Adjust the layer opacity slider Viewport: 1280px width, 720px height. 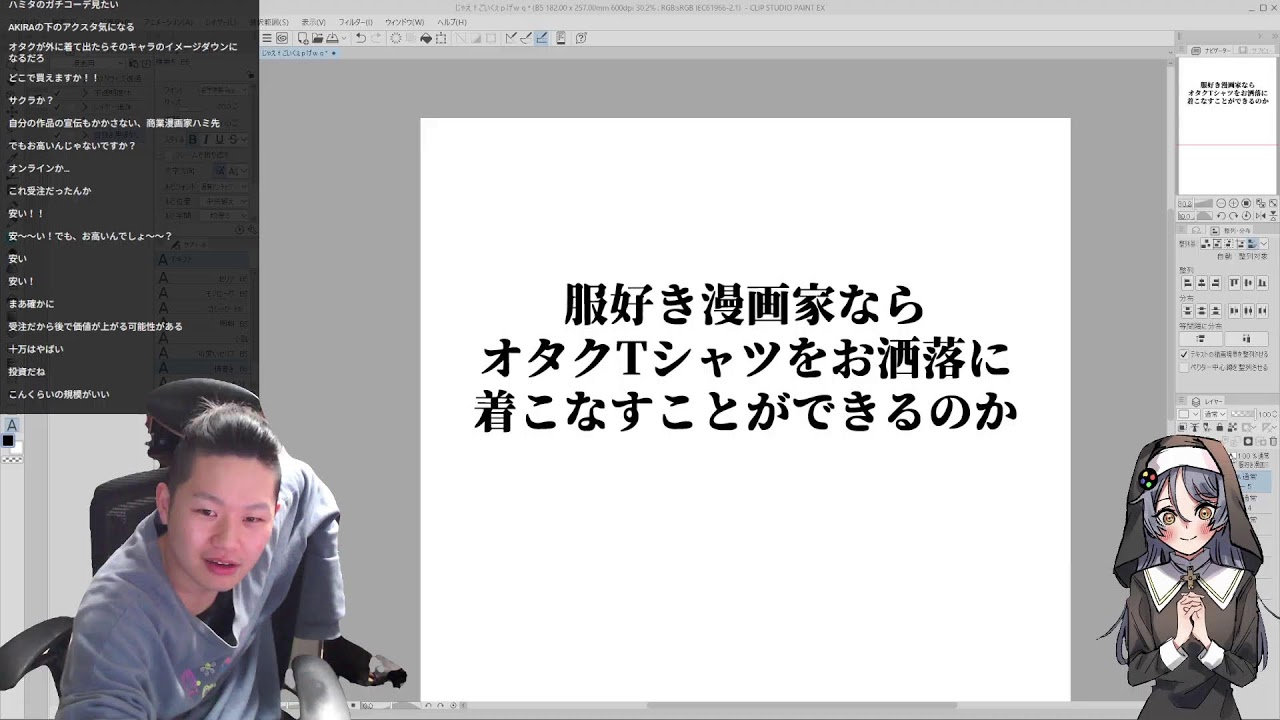pyautogui.click(x=1243, y=414)
